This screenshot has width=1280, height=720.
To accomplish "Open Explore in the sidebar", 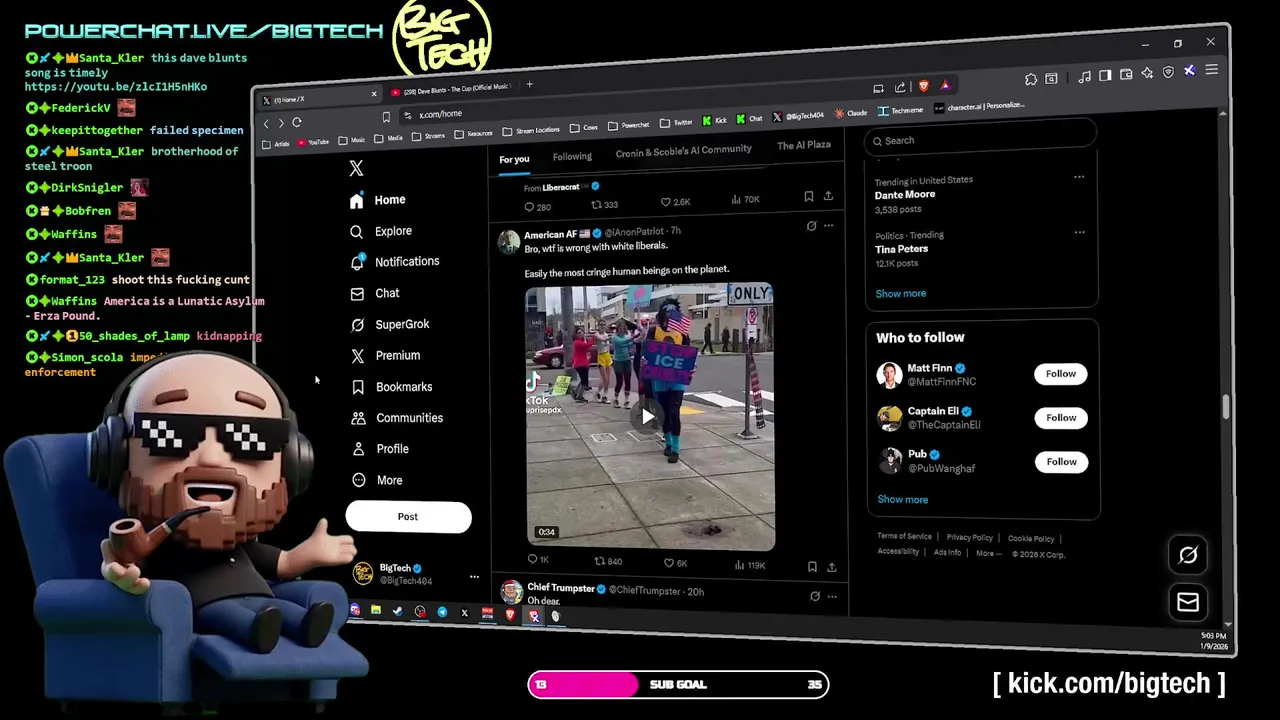I will click(x=381, y=231).
